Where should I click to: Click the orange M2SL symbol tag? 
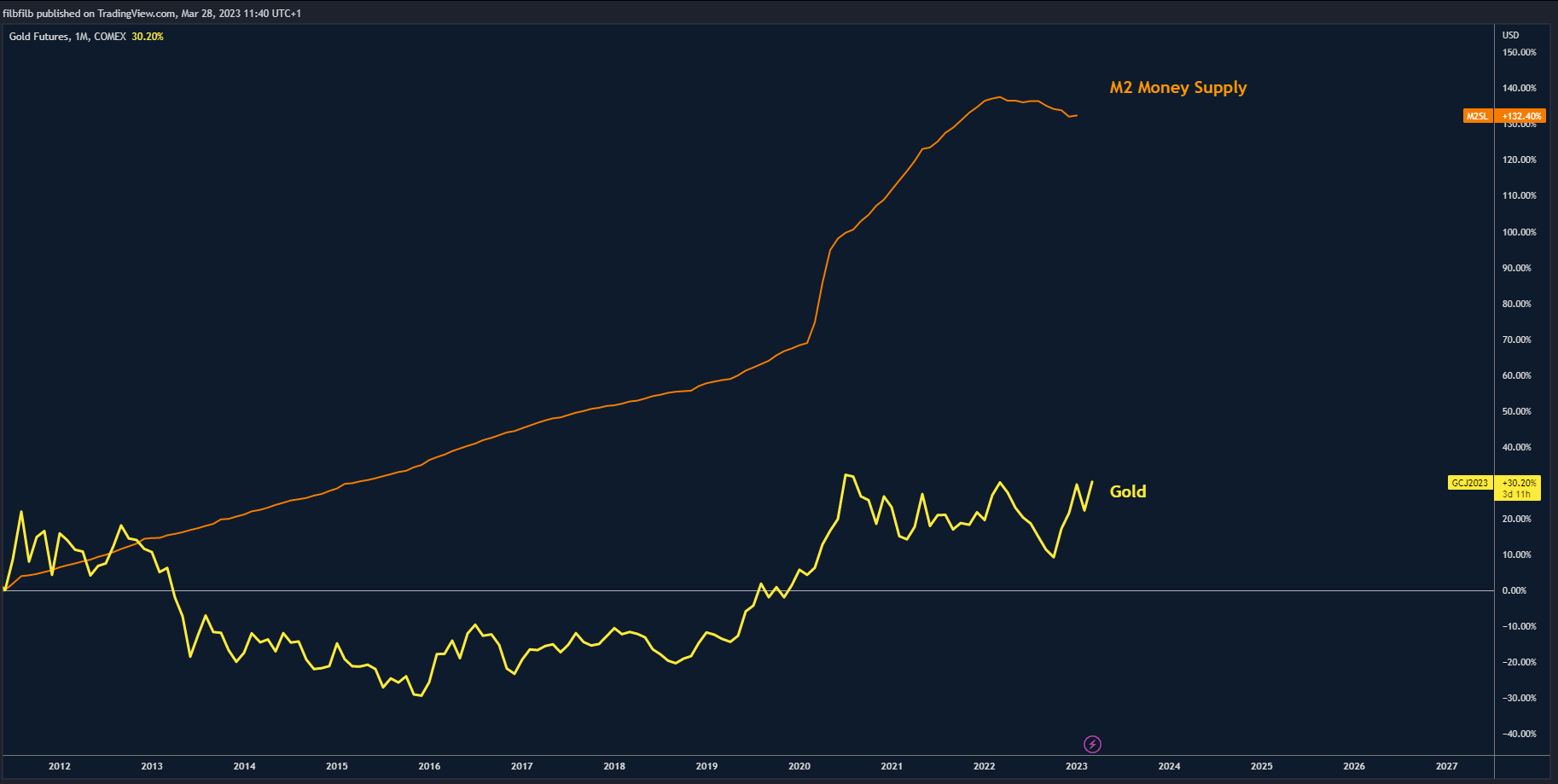tap(1477, 116)
